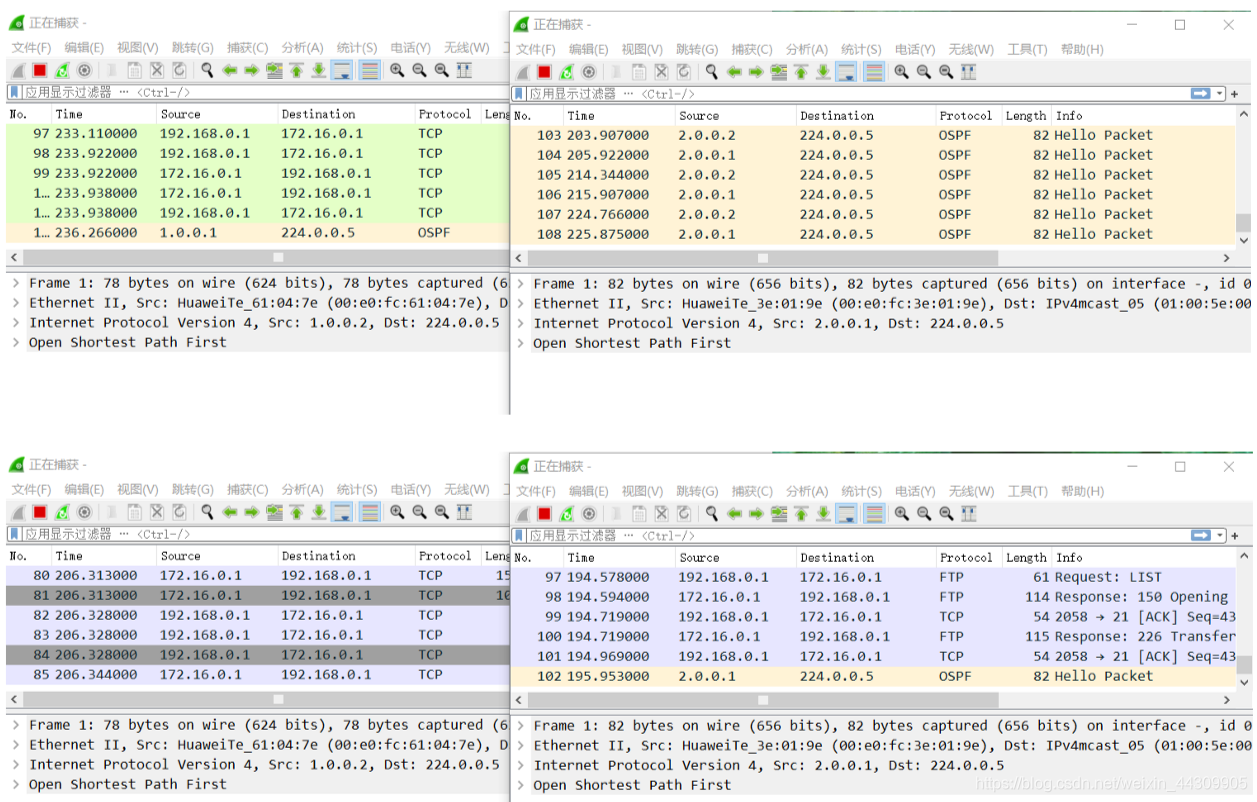Open 分析(A) menu in the FTP capture window
Viewport: 1257px width, 802px height.
[x=806, y=491]
